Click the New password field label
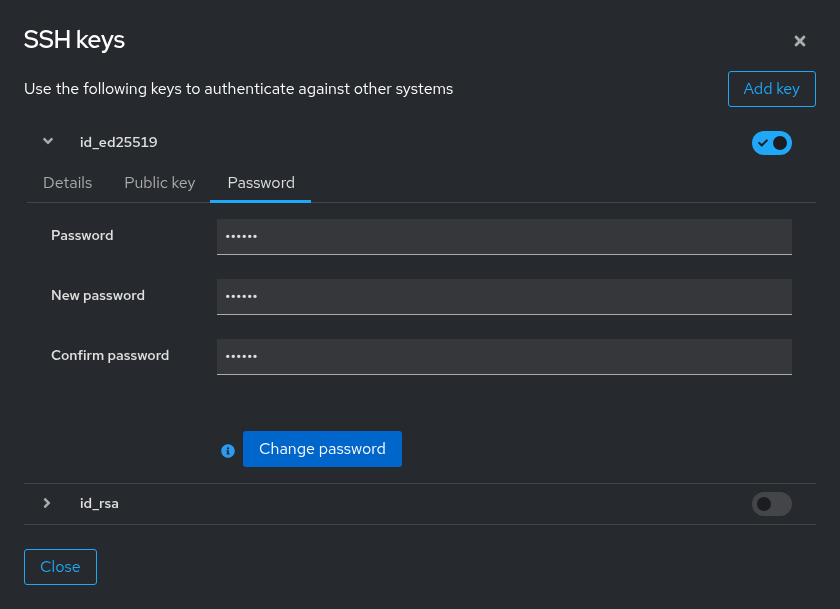 click(x=98, y=296)
